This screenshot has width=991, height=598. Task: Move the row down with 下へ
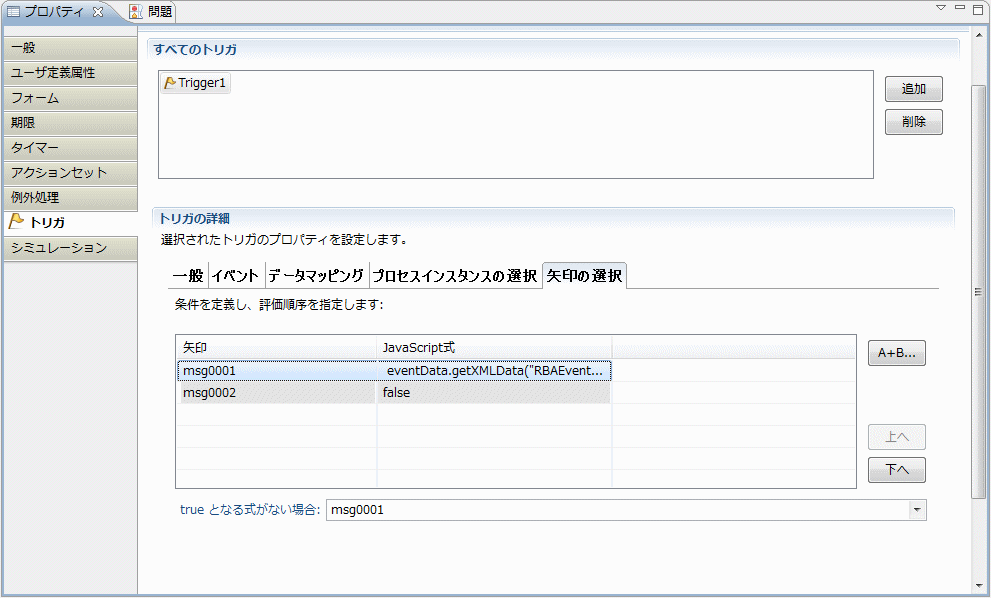[896, 470]
